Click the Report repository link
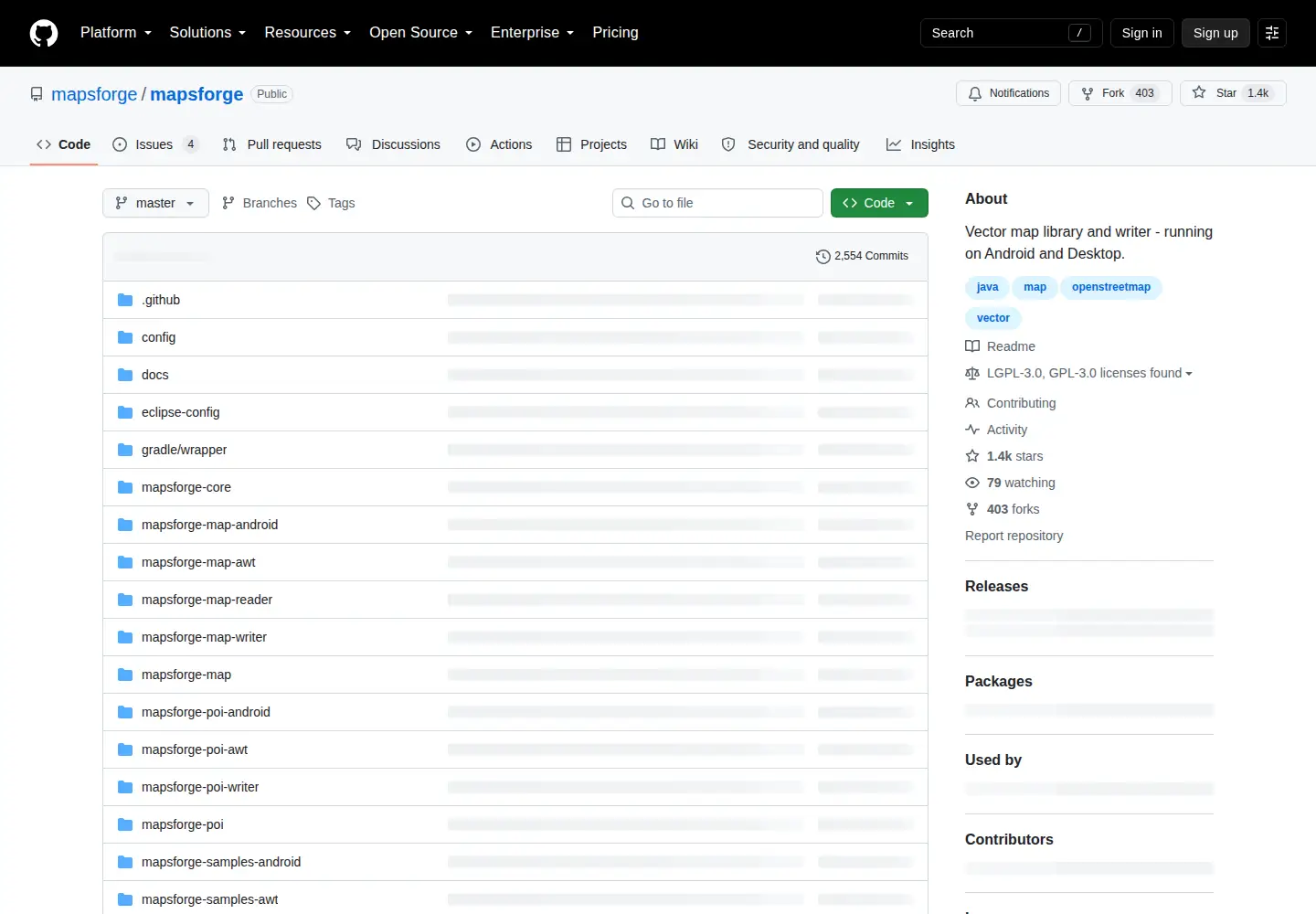The width and height of the screenshot is (1316, 914). pyautogui.click(x=1014, y=536)
